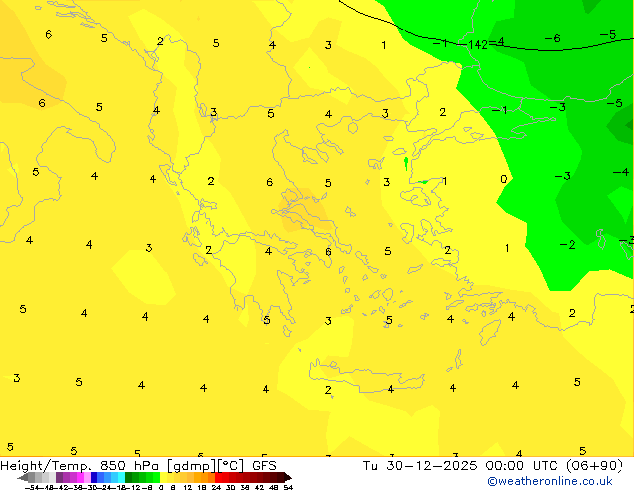Click the "142" height contour label

(x=478, y=44)
